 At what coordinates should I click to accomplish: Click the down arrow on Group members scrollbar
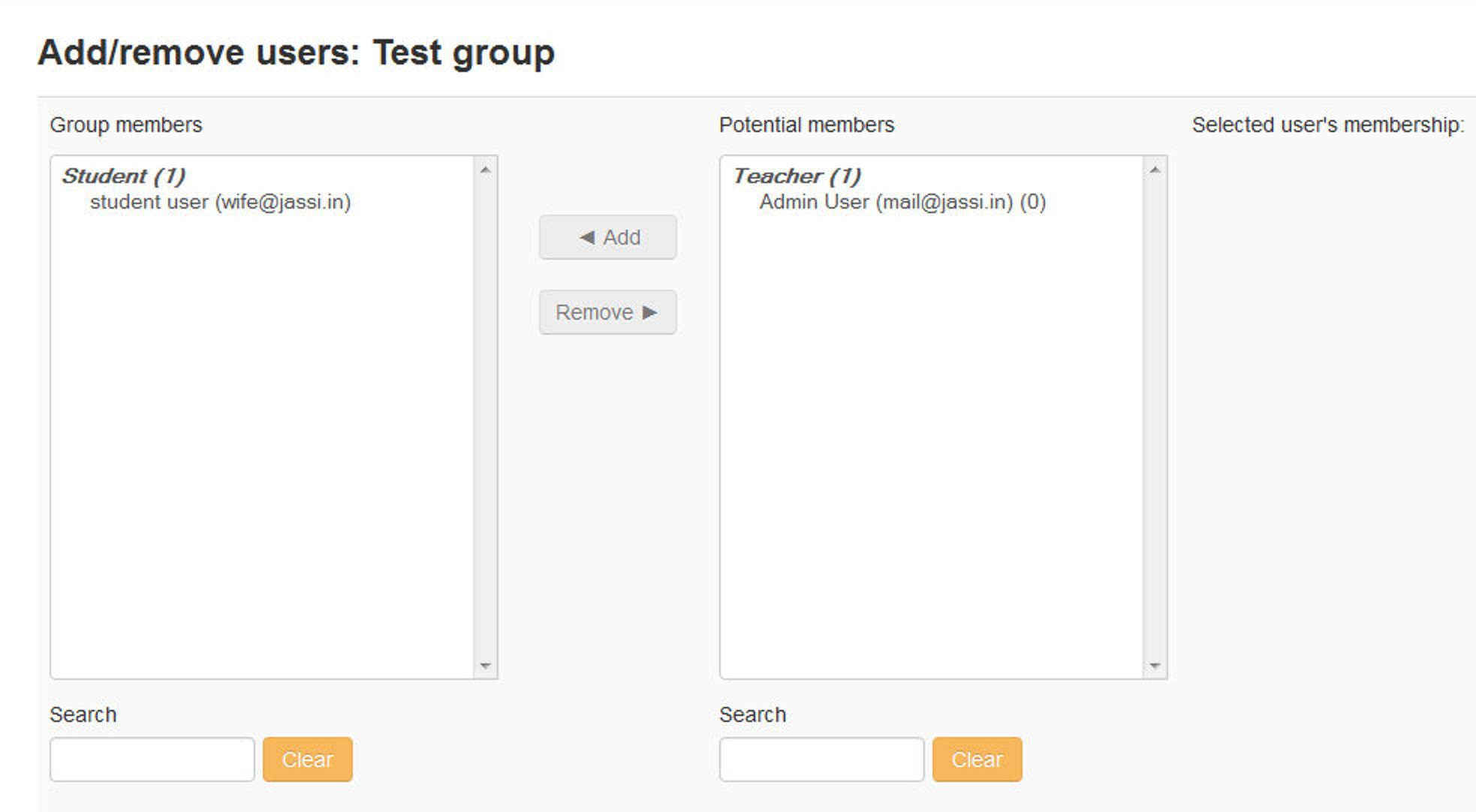pyautogui.click(x=484, y=664)
